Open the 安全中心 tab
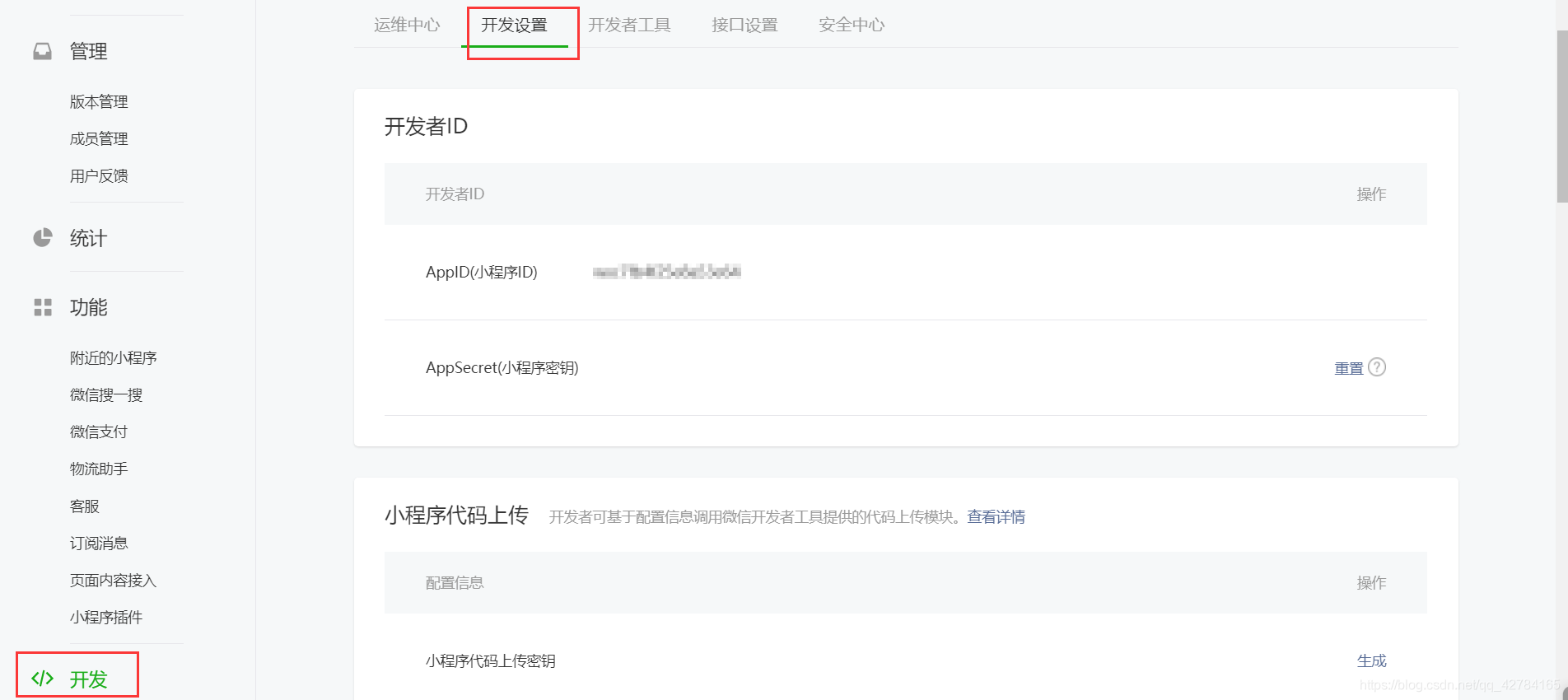The height and width of the screenshot is (700, 1568). tap(852, 25)
